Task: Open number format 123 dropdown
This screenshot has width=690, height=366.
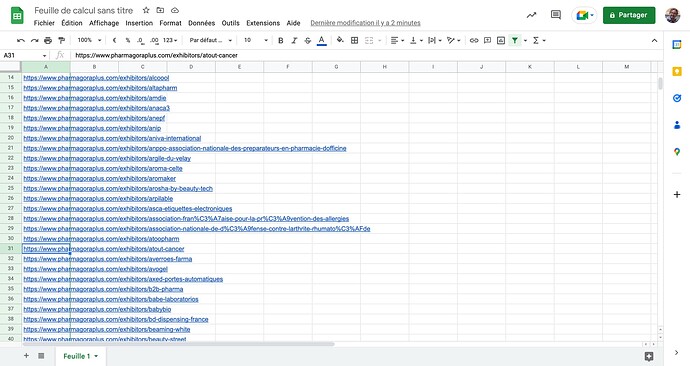Action: point(170,40)
